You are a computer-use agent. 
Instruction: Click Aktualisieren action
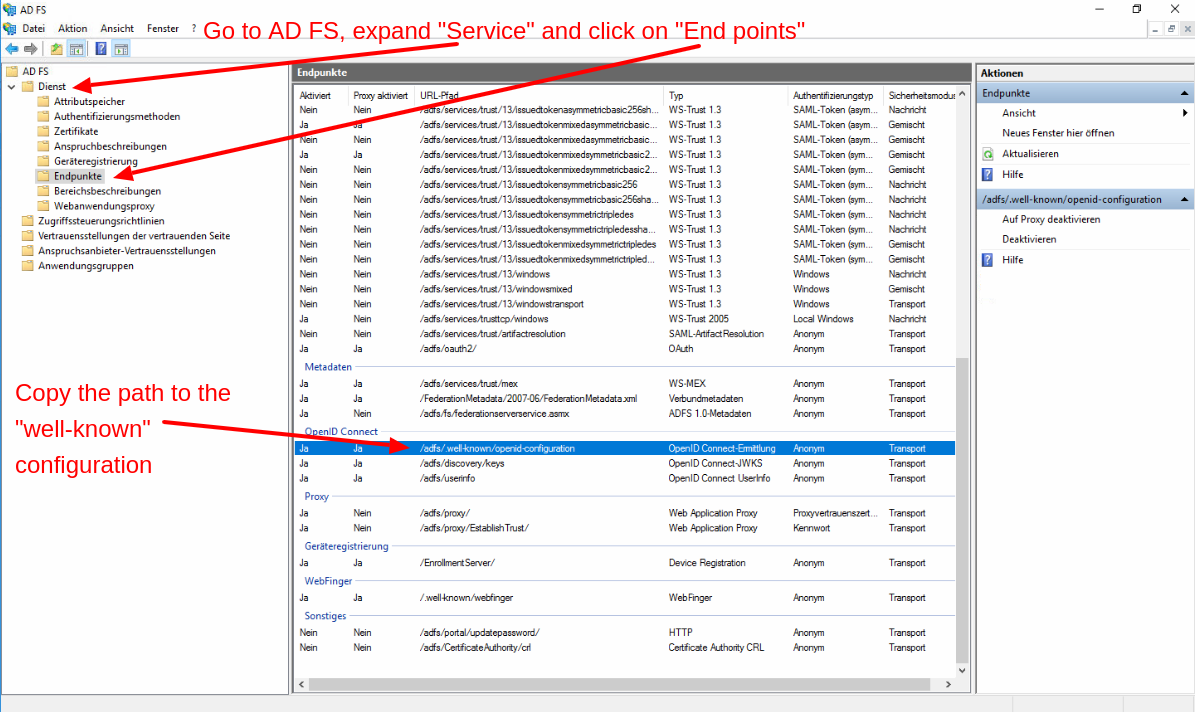coord(1030,153)
